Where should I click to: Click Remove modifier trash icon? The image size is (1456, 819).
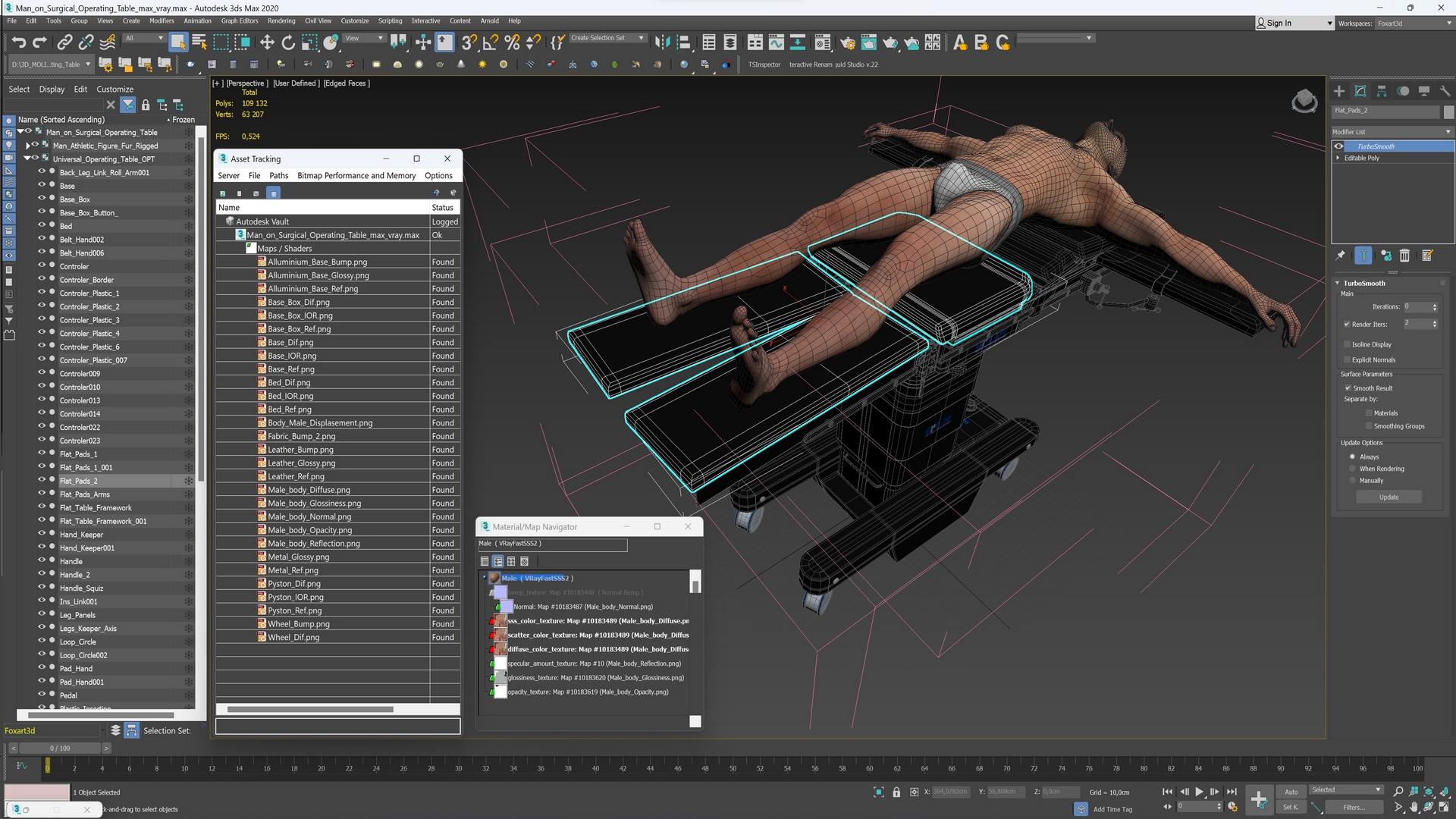[x=1404, y=256]
